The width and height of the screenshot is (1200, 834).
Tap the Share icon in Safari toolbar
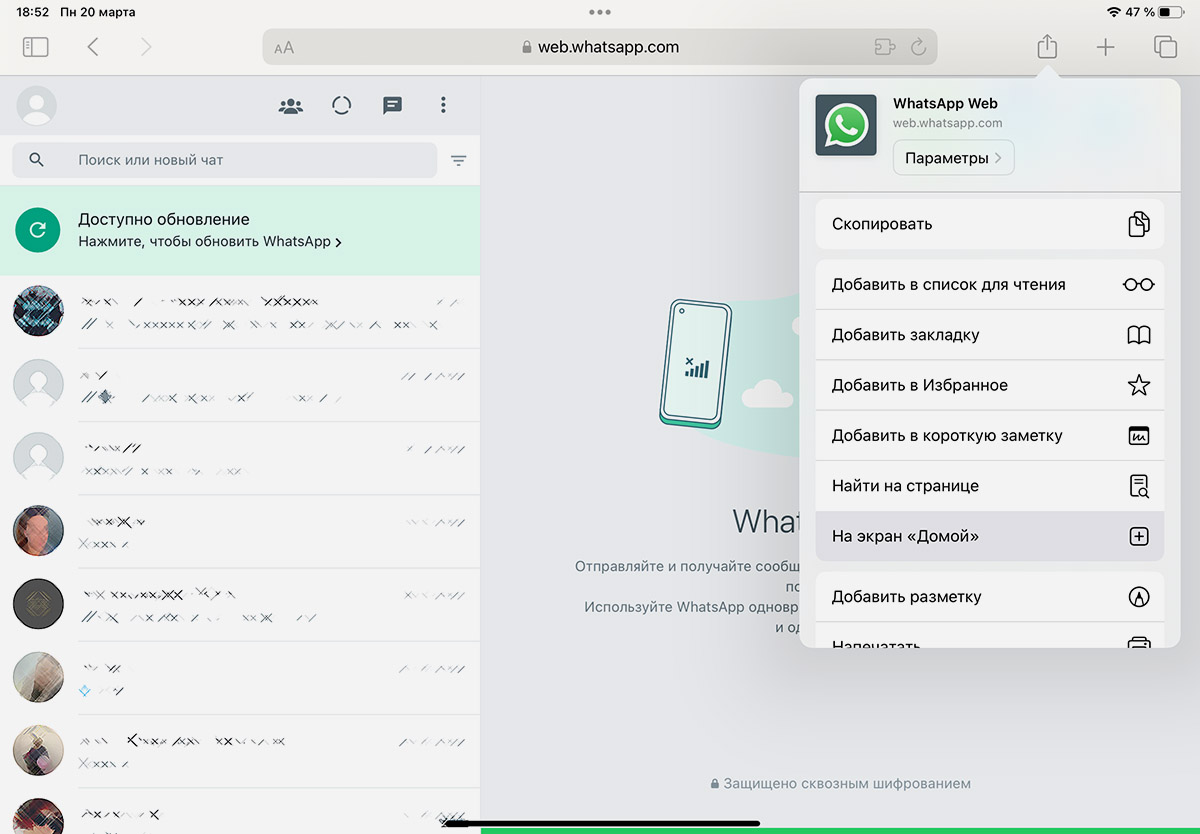point(1047,46)
